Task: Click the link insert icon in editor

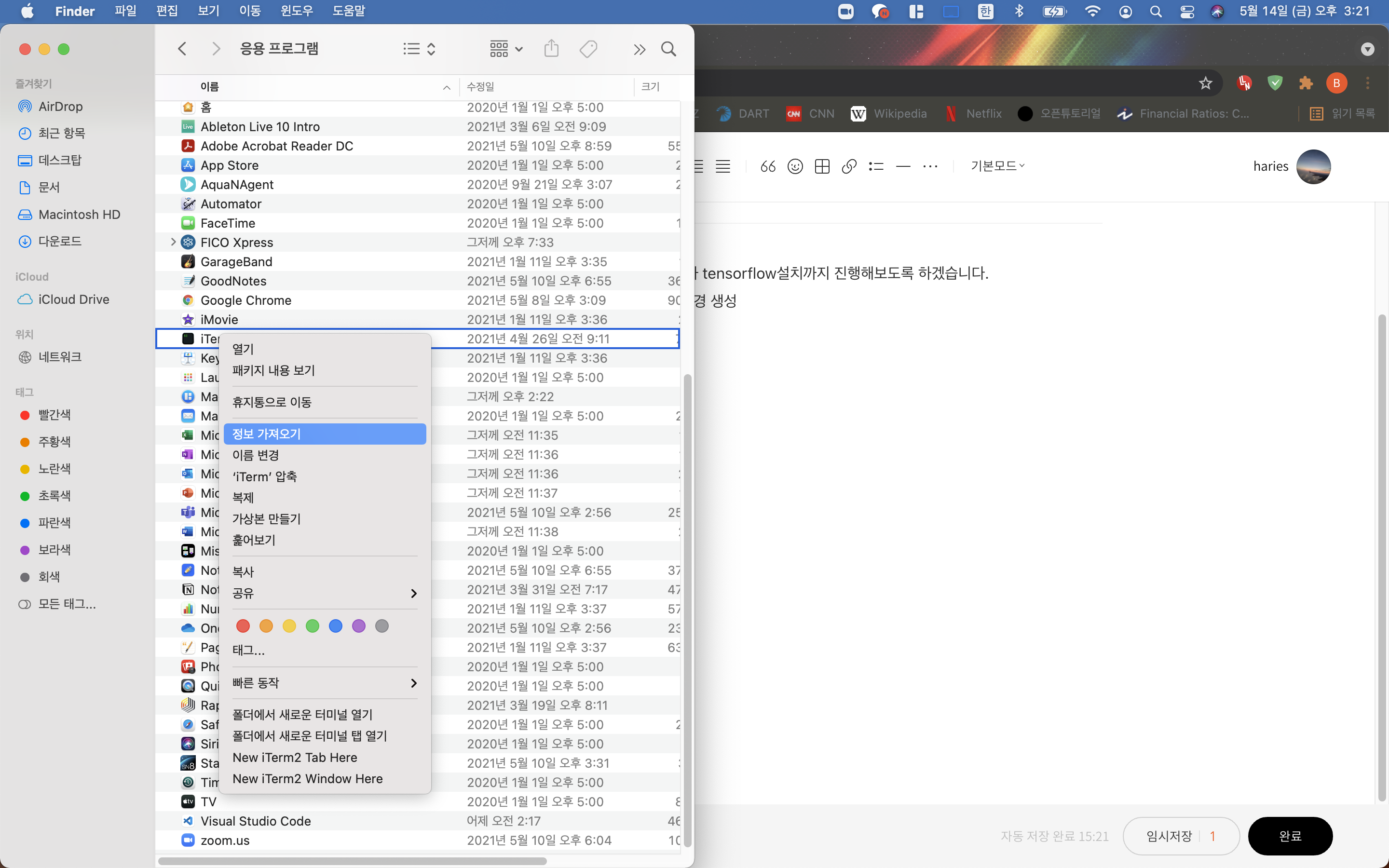Action: point(849,166)
